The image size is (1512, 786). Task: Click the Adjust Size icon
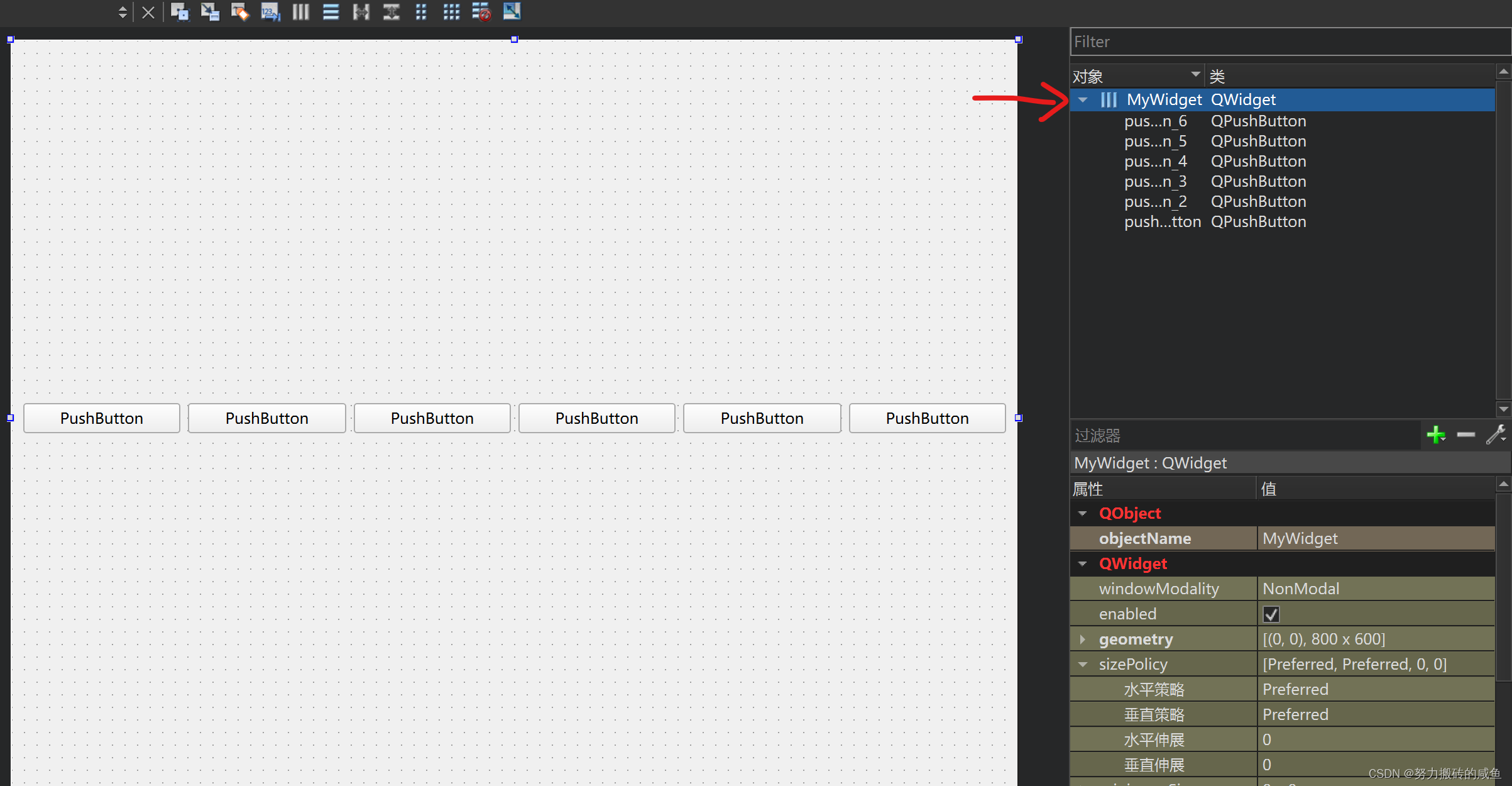(x=512, y=12)
